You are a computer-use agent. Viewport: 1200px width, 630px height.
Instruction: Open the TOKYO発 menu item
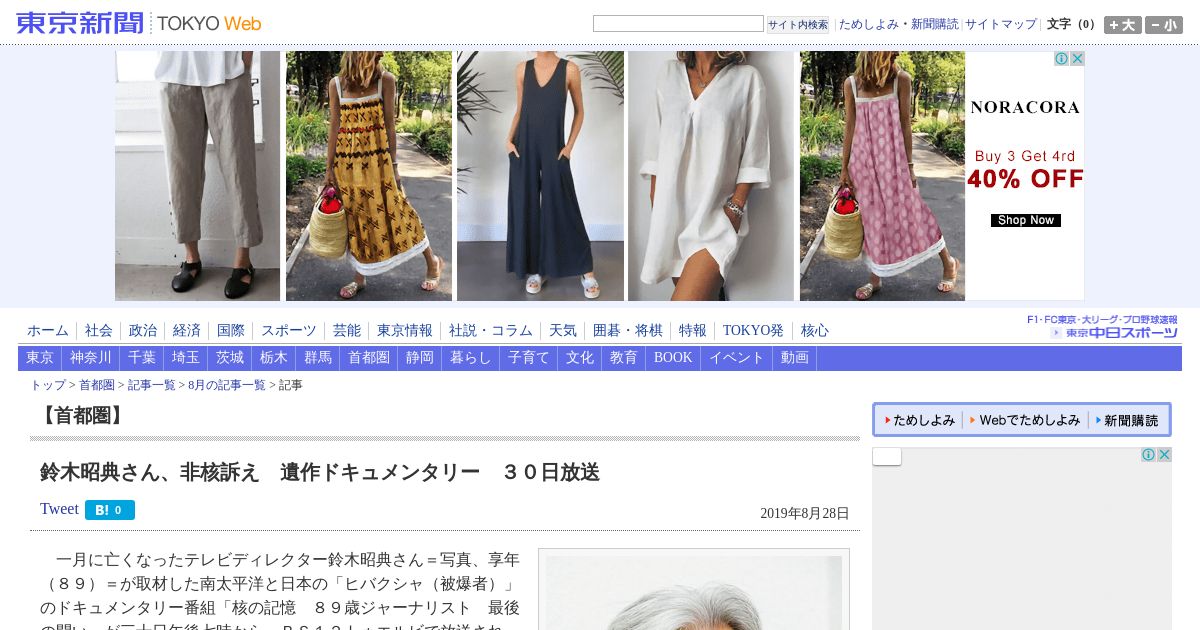click(754, 331)
